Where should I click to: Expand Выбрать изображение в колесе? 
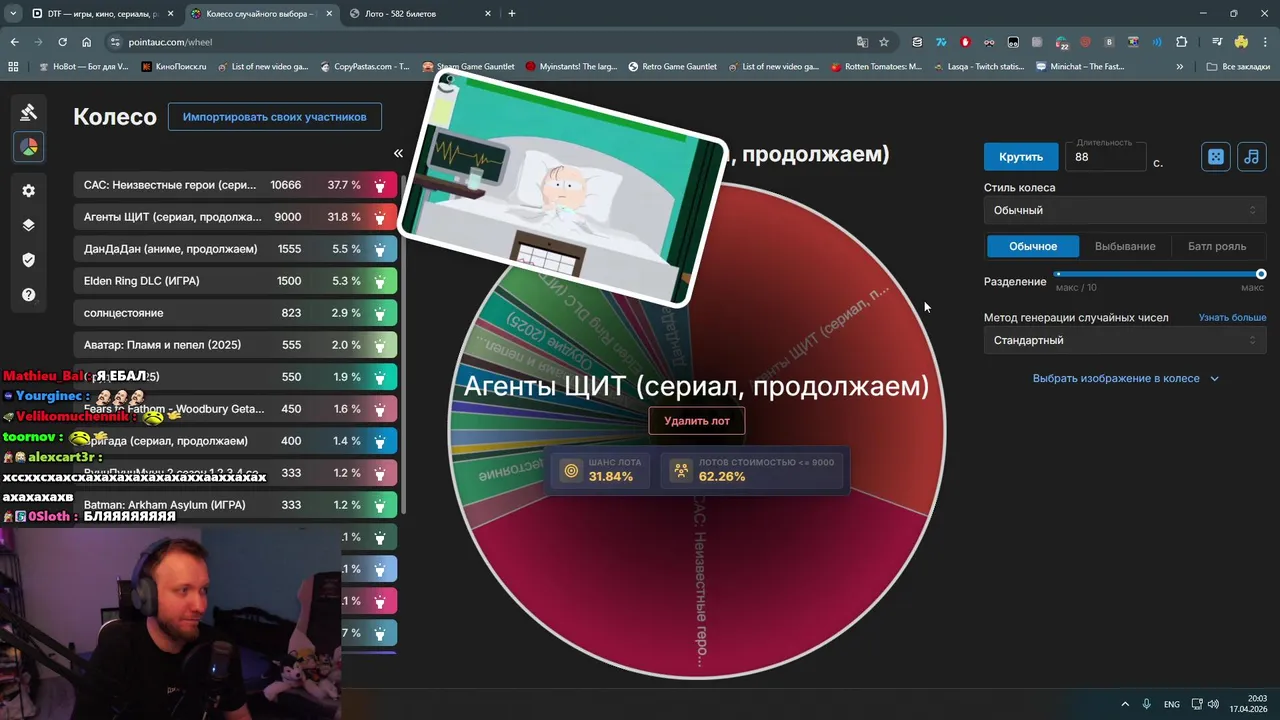[1125, 379]
